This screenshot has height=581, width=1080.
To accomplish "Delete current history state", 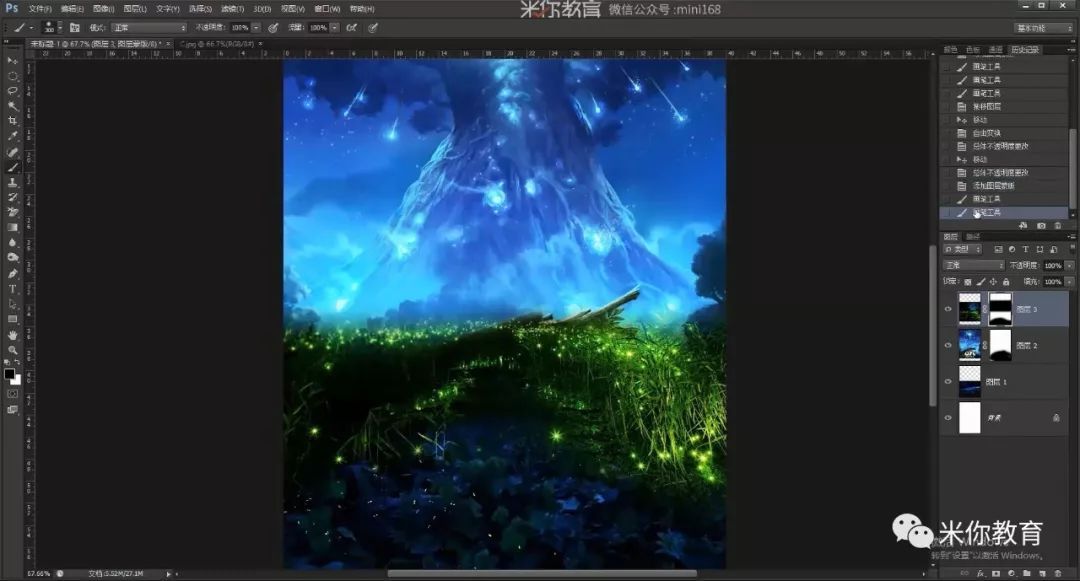I will tap(1058, 225).
